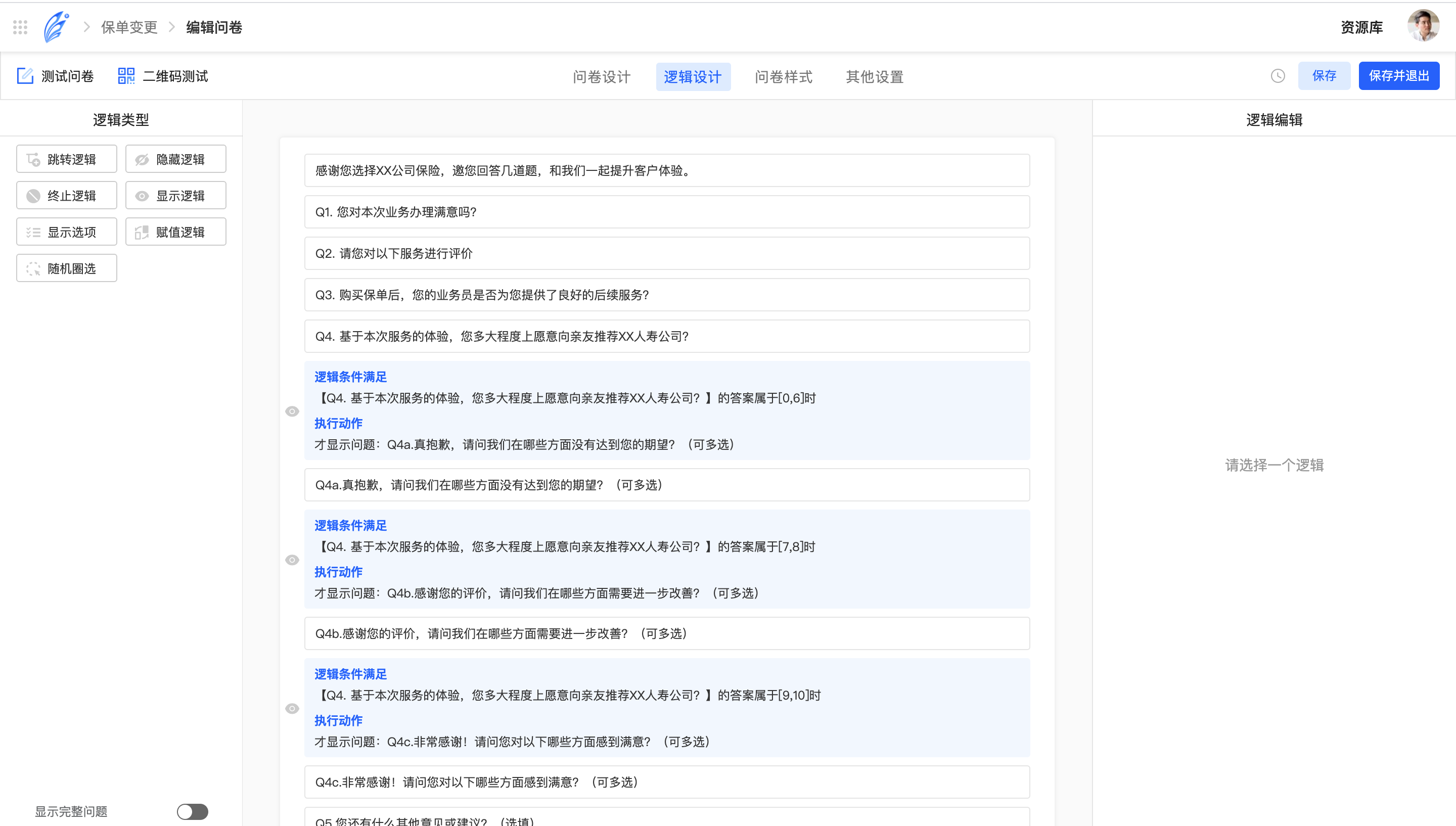The height and width of the screenshot is (826, 1456).
Task: Click the stop icon in 终止逻辑
Action: tap(33, 196)
